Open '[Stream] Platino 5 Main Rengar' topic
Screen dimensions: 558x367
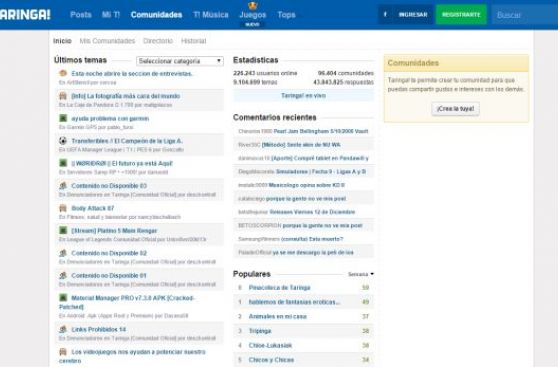[x=114, y=231]
